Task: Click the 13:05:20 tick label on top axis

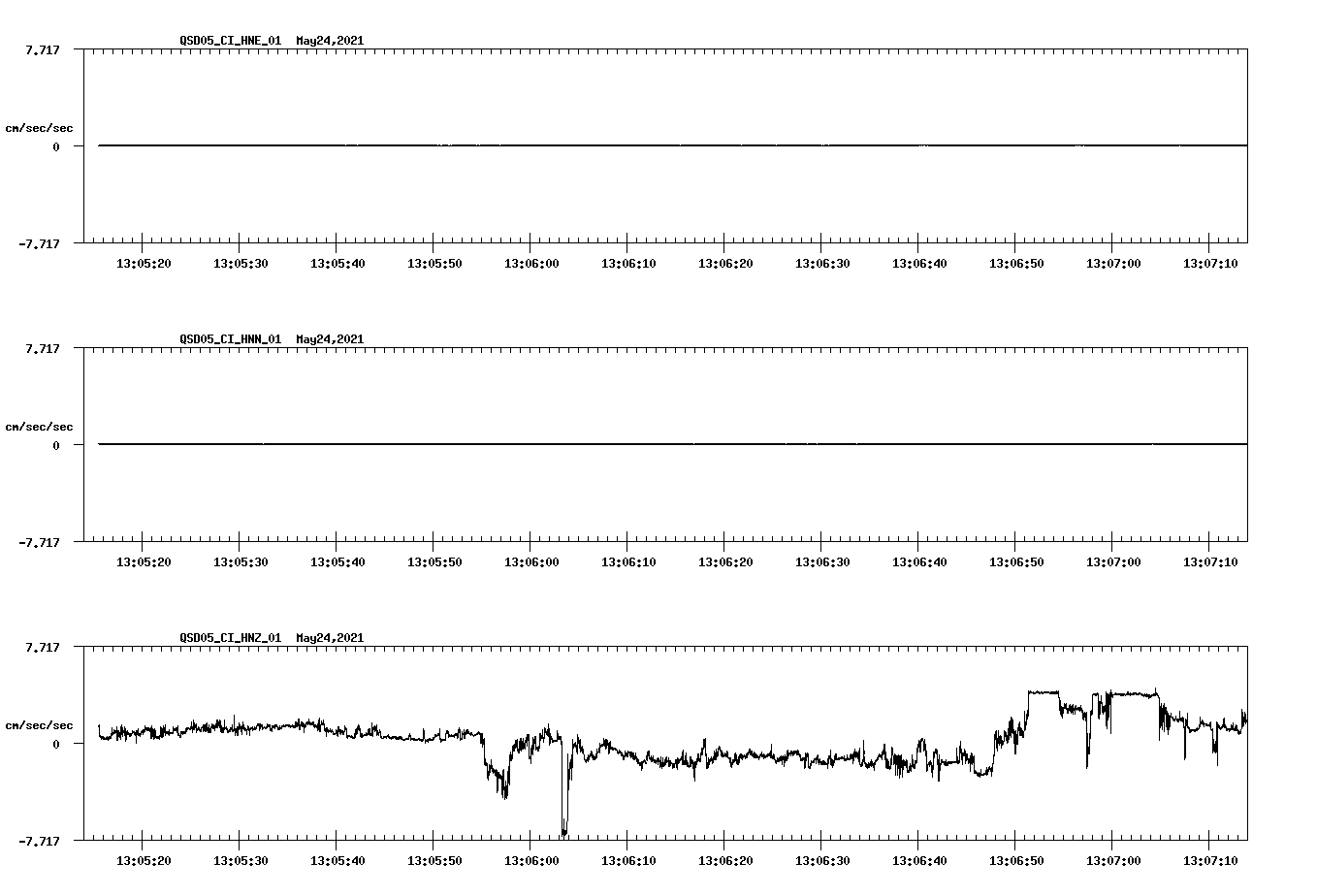Action: [x=145, y=262]
